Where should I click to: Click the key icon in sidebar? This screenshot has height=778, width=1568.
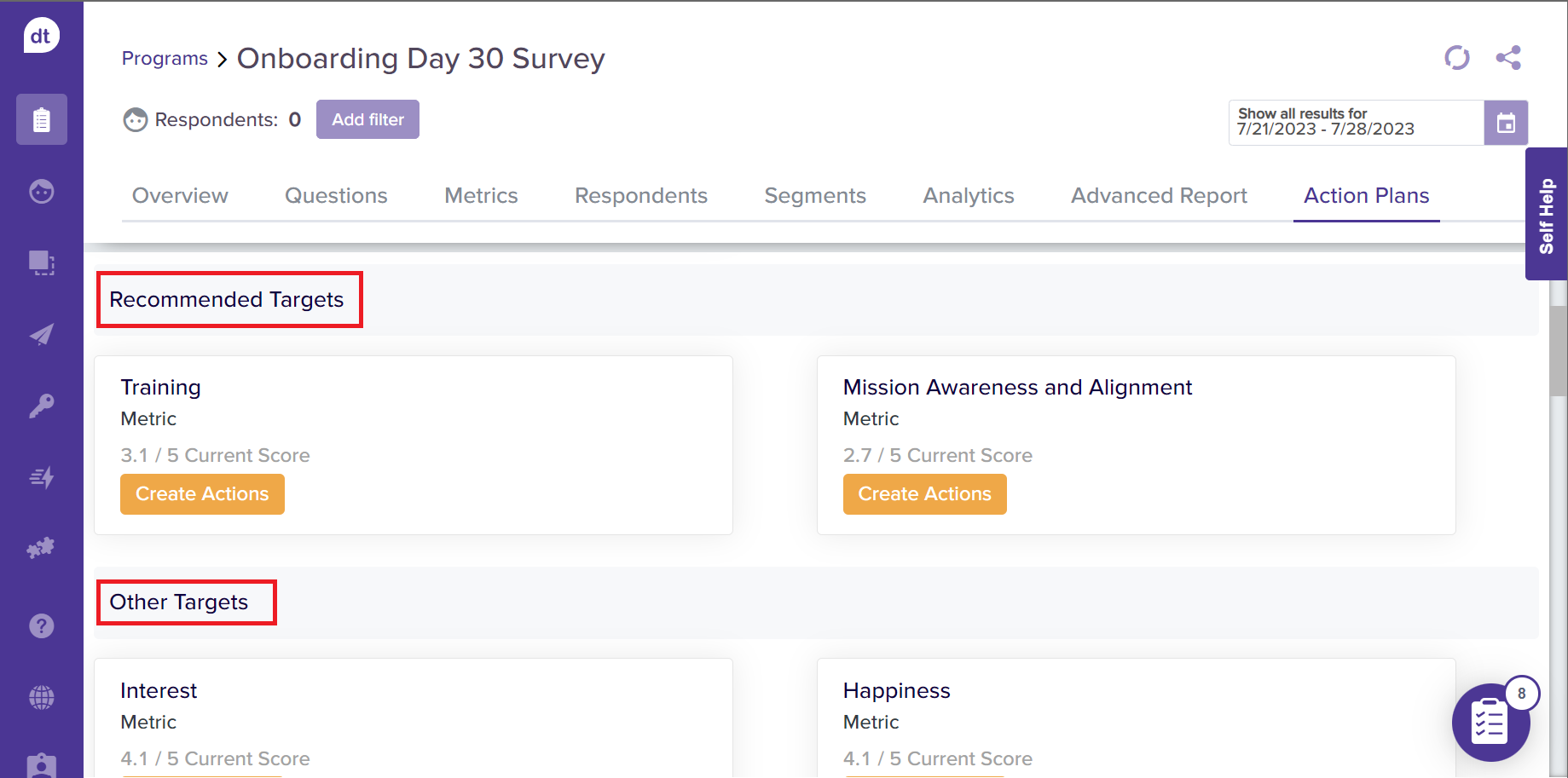tap(42, 406)
